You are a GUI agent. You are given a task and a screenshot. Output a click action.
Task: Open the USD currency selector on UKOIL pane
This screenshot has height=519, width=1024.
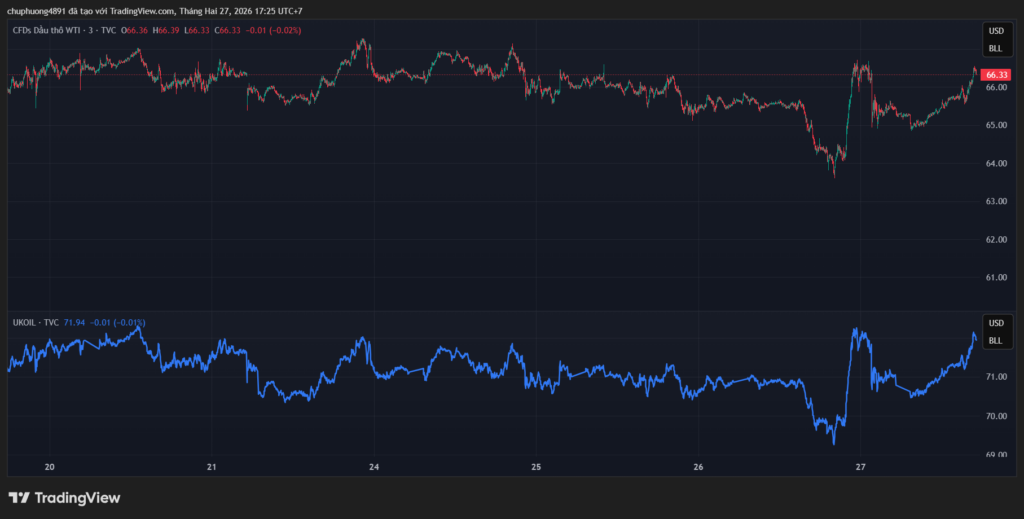point(995,323)
